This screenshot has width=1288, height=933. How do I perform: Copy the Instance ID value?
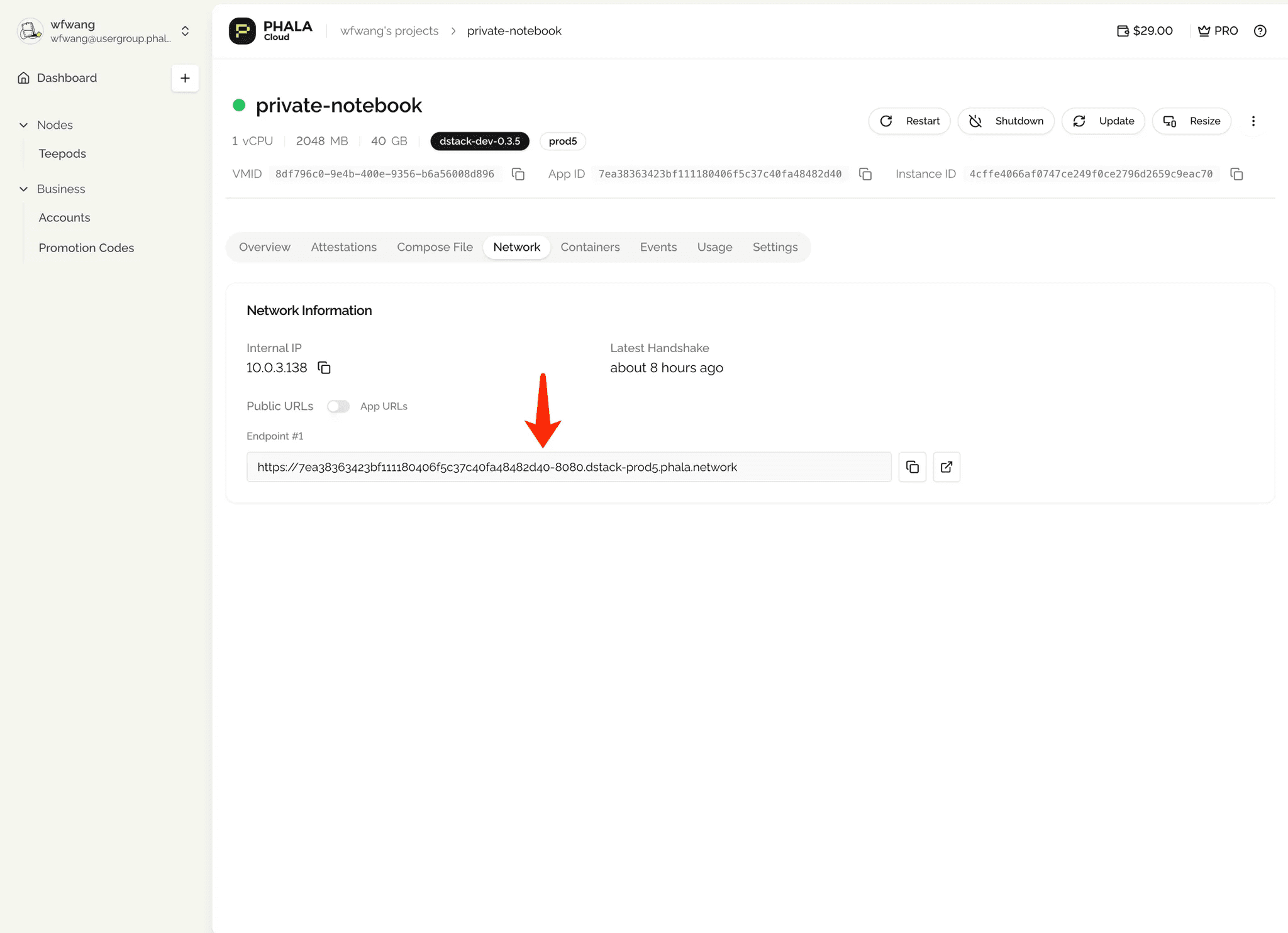pyautogui.click(x=1236, y=174)
